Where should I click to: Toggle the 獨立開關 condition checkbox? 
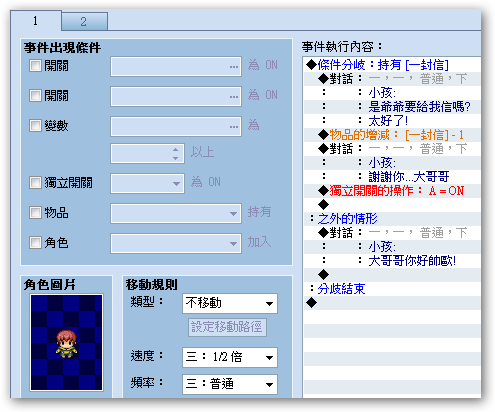35,183
